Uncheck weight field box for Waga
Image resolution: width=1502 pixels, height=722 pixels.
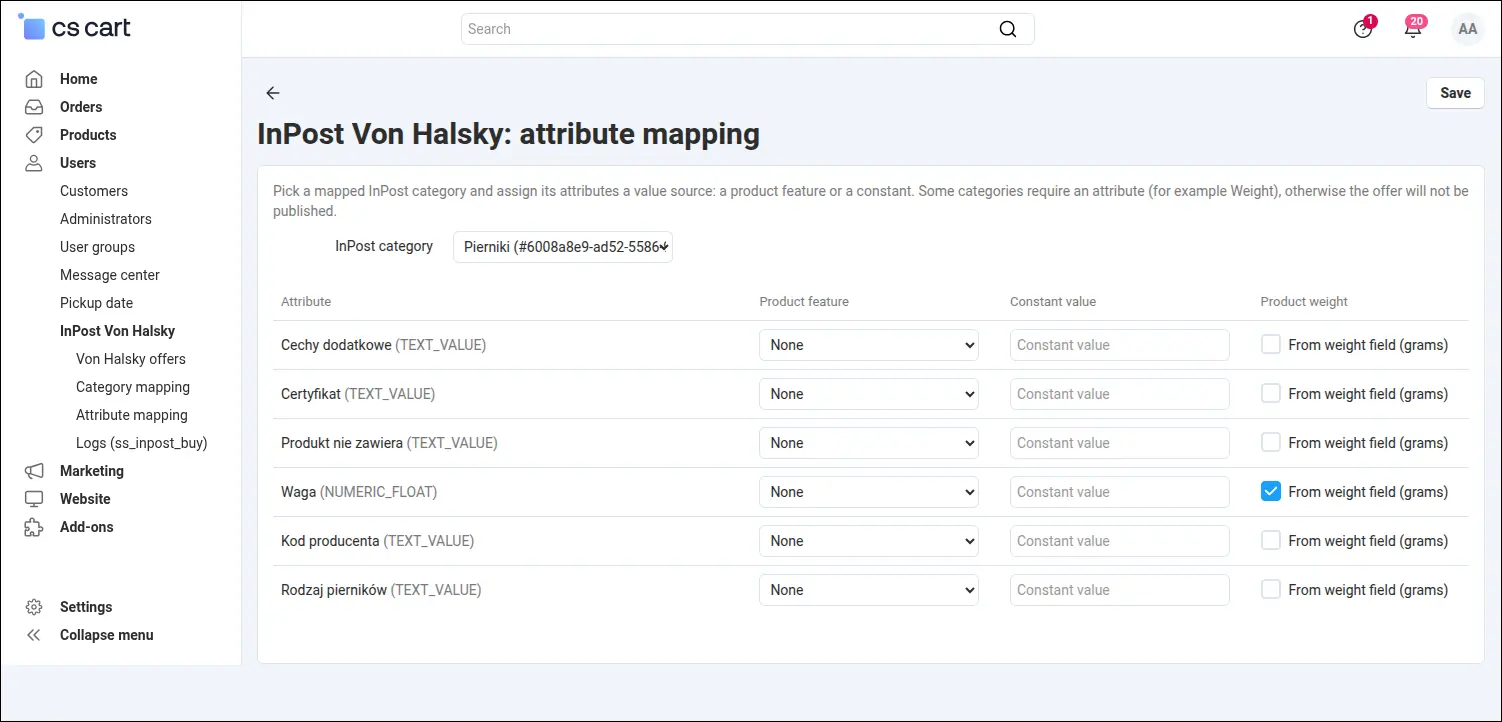[x=1271, y=492]
